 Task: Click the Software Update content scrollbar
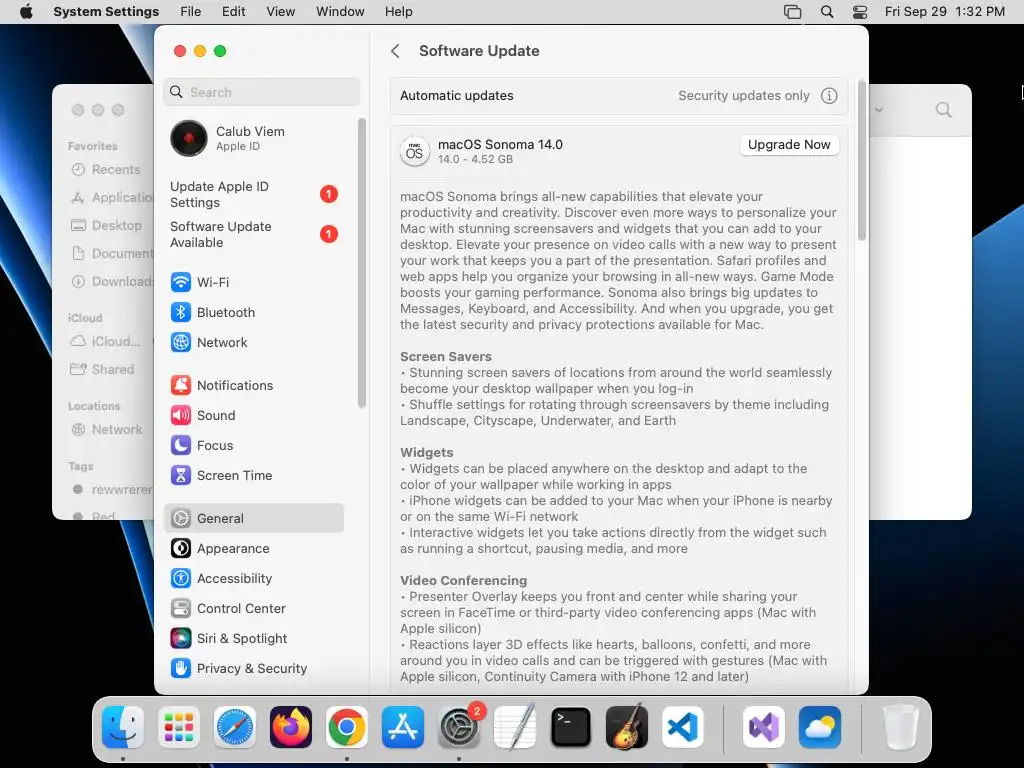pos(861,161)
